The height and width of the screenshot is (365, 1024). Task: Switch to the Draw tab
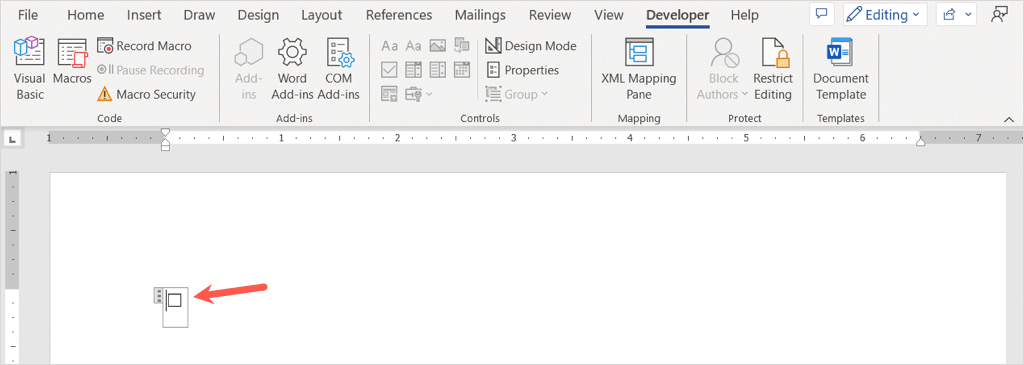click(x=199, y=15)
